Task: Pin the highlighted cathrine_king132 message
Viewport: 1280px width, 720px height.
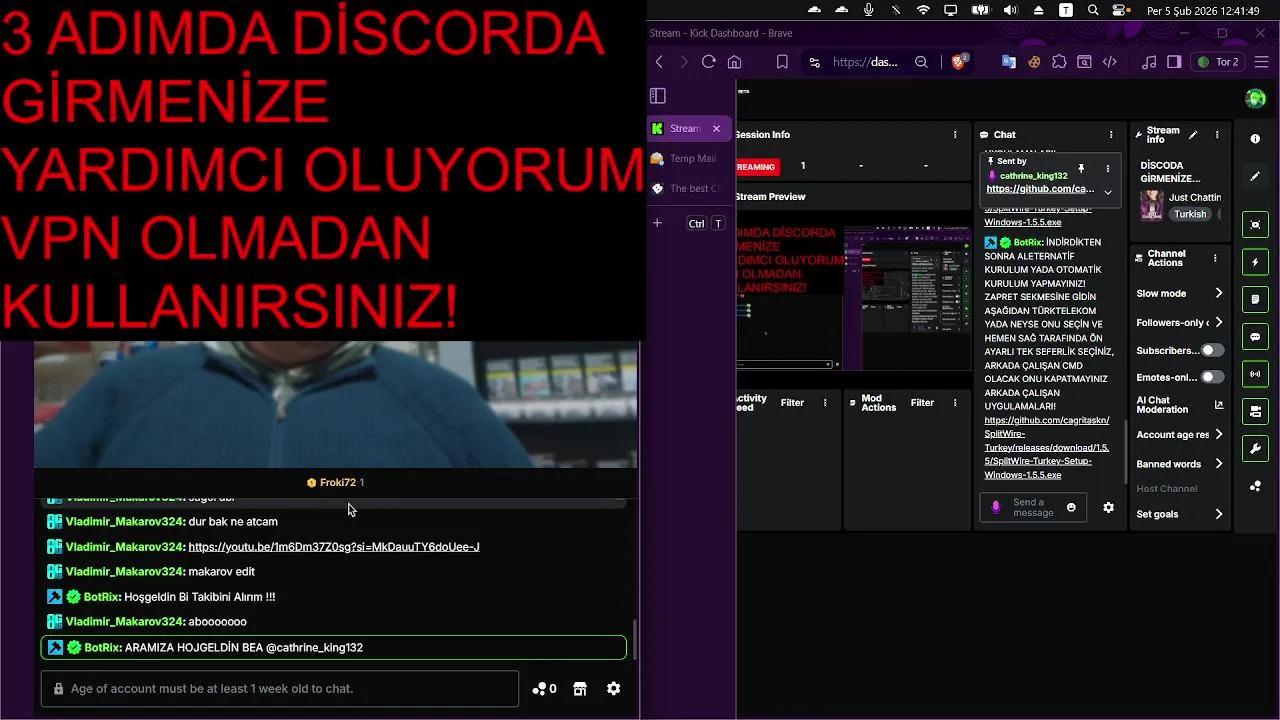Action: coord(1082,169)
